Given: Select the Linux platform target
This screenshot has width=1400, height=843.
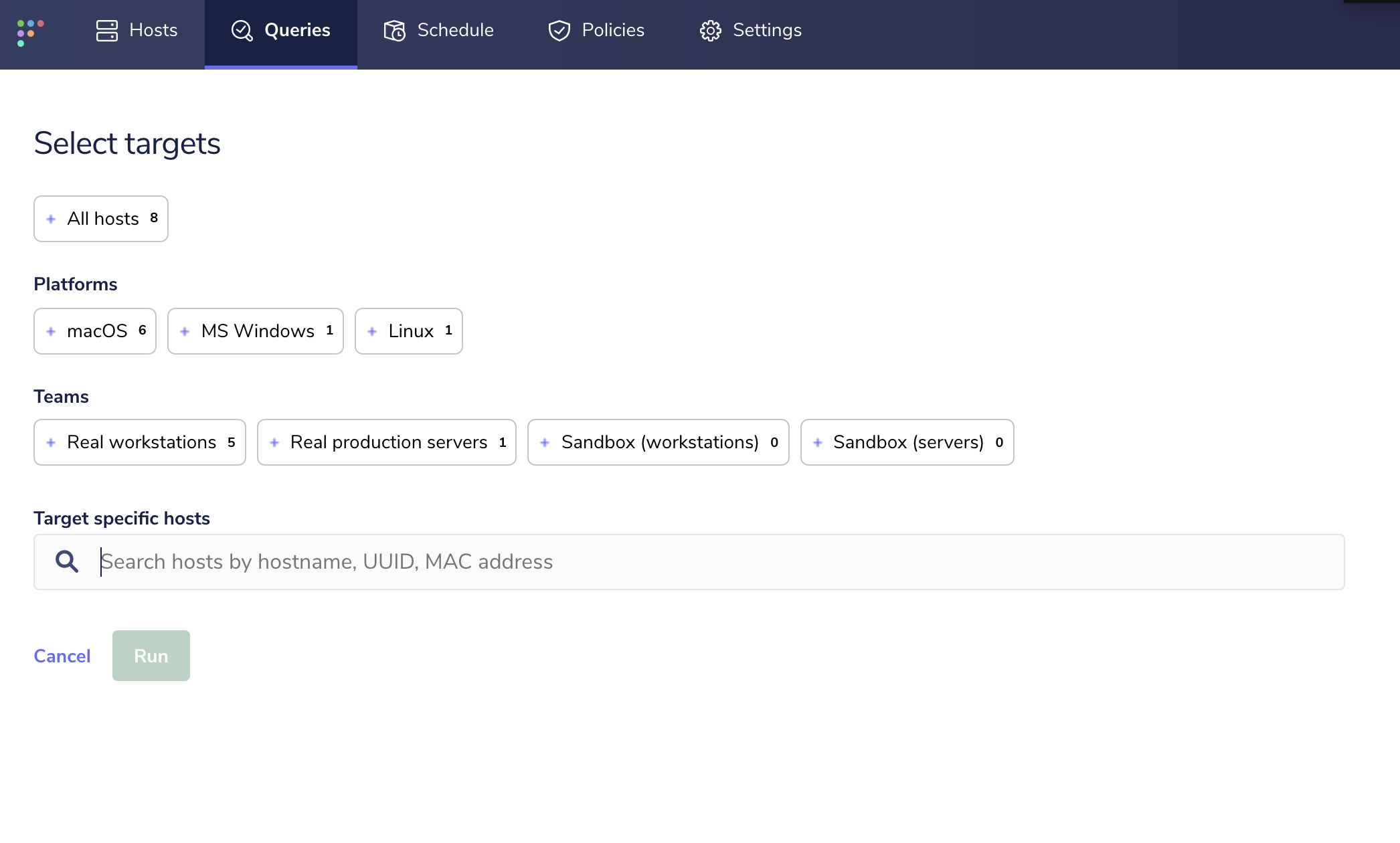Looking at the screenshot, I should (408, 331).
